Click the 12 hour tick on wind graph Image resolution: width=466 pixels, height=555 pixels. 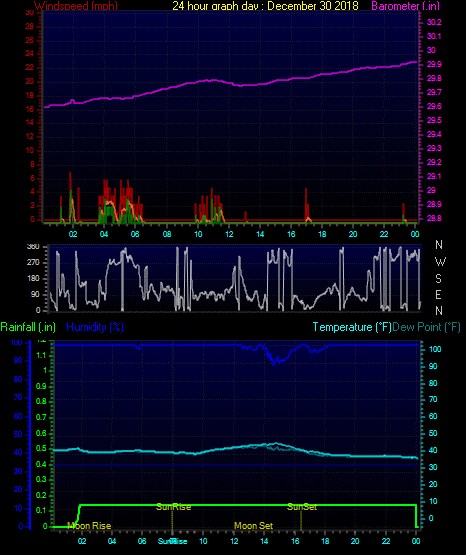[x=229, y=234]
